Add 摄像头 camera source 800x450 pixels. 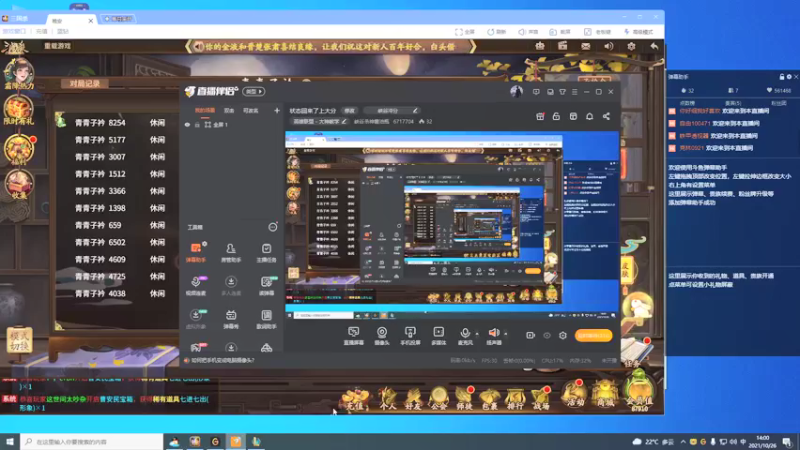382,336
